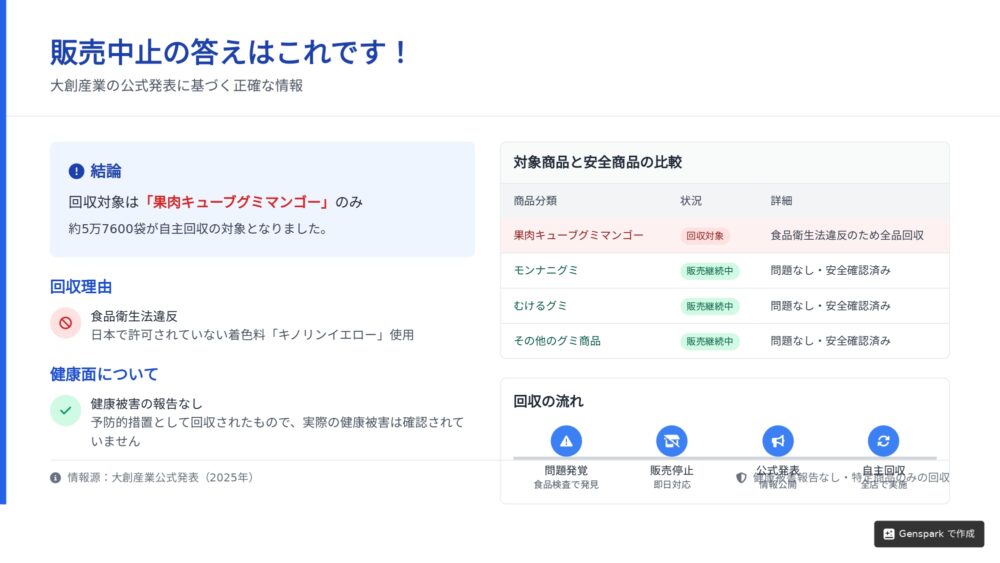The image size is (1000, 563).
Task: Click the megaphone icon above 公式発表
Action: pos(777,441)
